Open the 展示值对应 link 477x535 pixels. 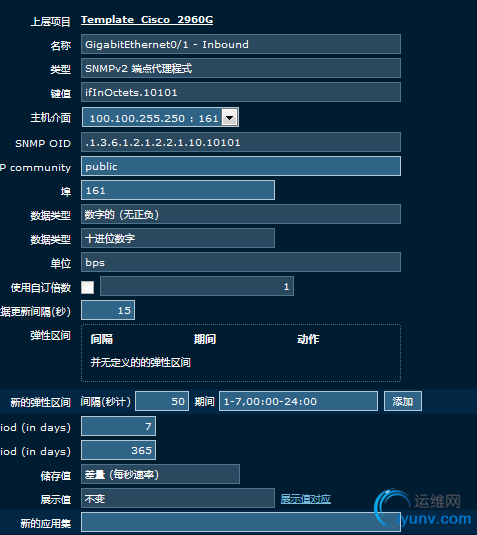pyautogui.click(x=305, y=499)
